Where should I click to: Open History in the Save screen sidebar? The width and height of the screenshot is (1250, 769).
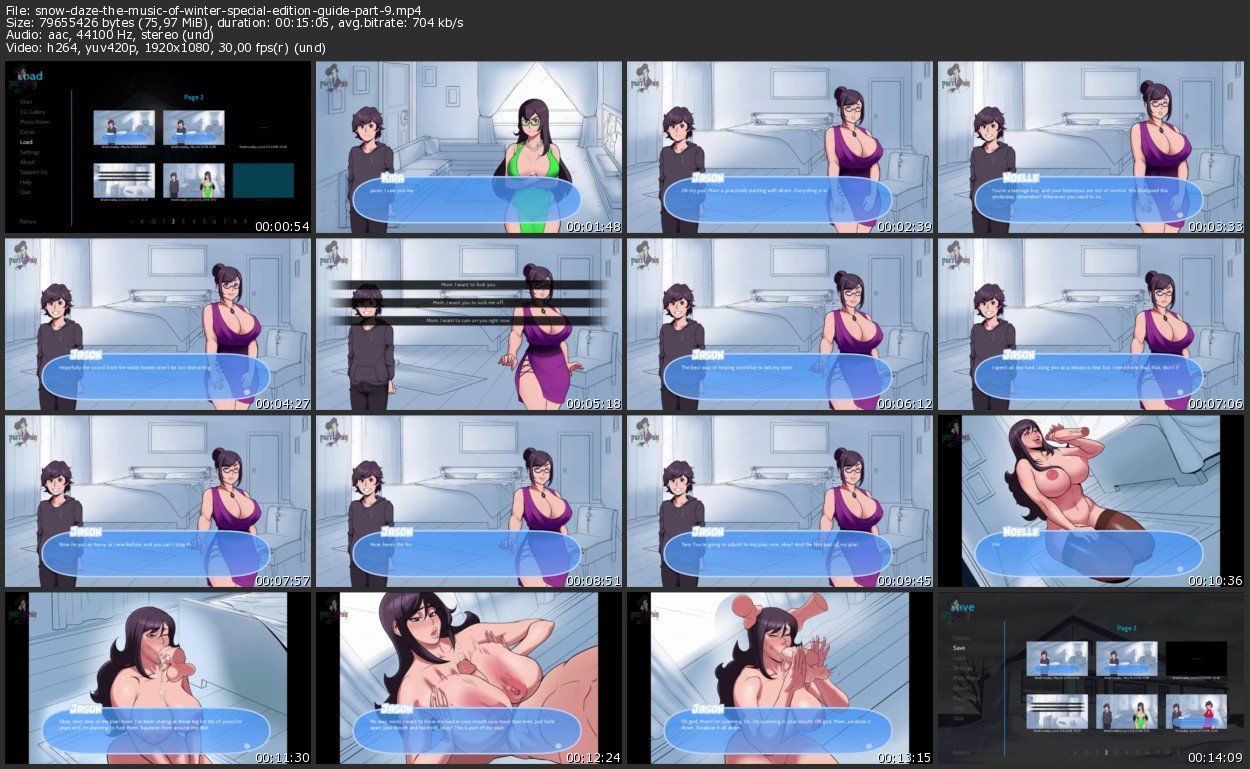(x=962, y=638)
